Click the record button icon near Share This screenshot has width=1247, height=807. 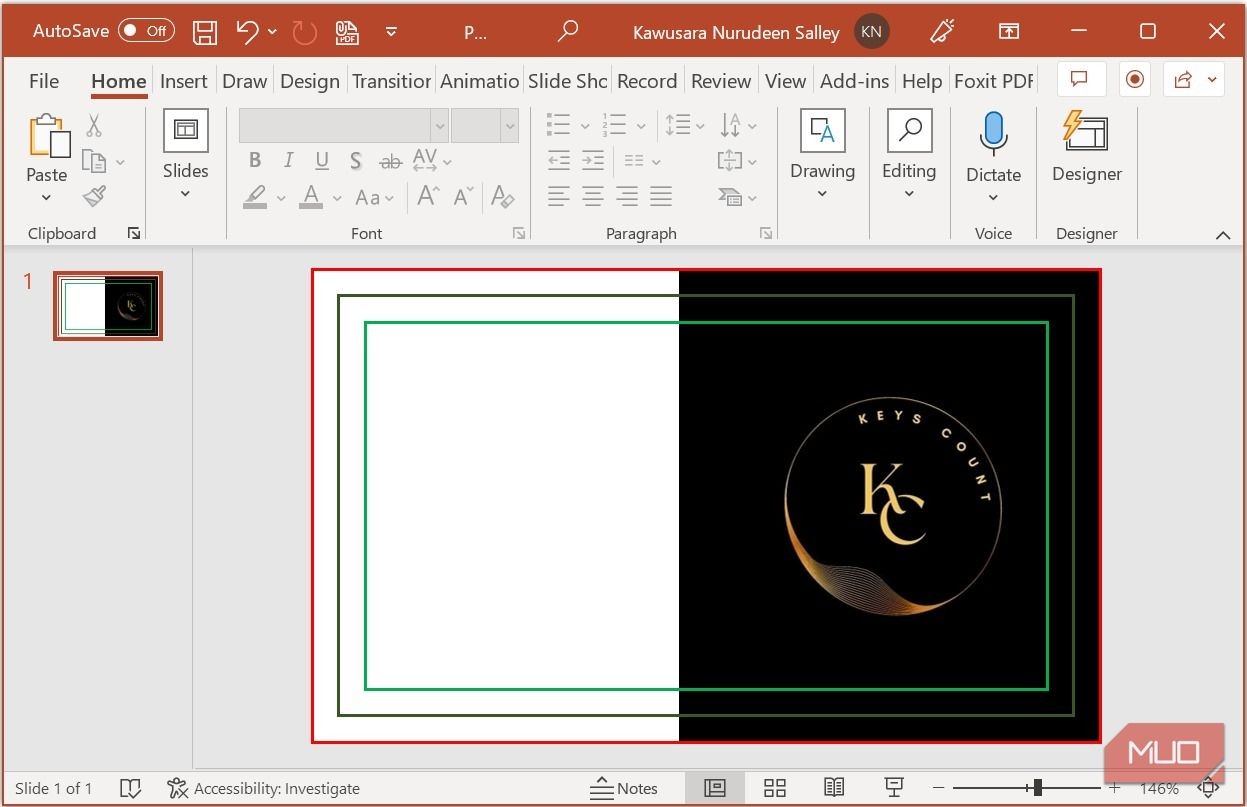[1134, 79]
